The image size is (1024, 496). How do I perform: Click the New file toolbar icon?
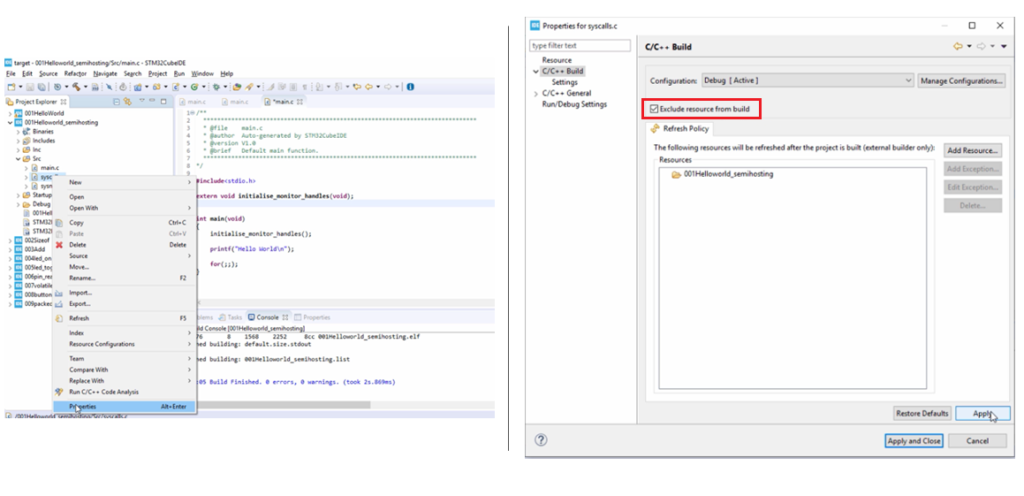pos(10,86)
